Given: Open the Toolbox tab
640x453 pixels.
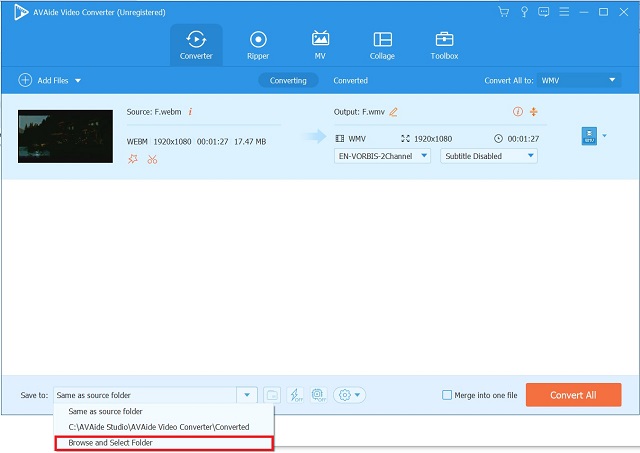Looking at the screenshot, I should point(444,45).
